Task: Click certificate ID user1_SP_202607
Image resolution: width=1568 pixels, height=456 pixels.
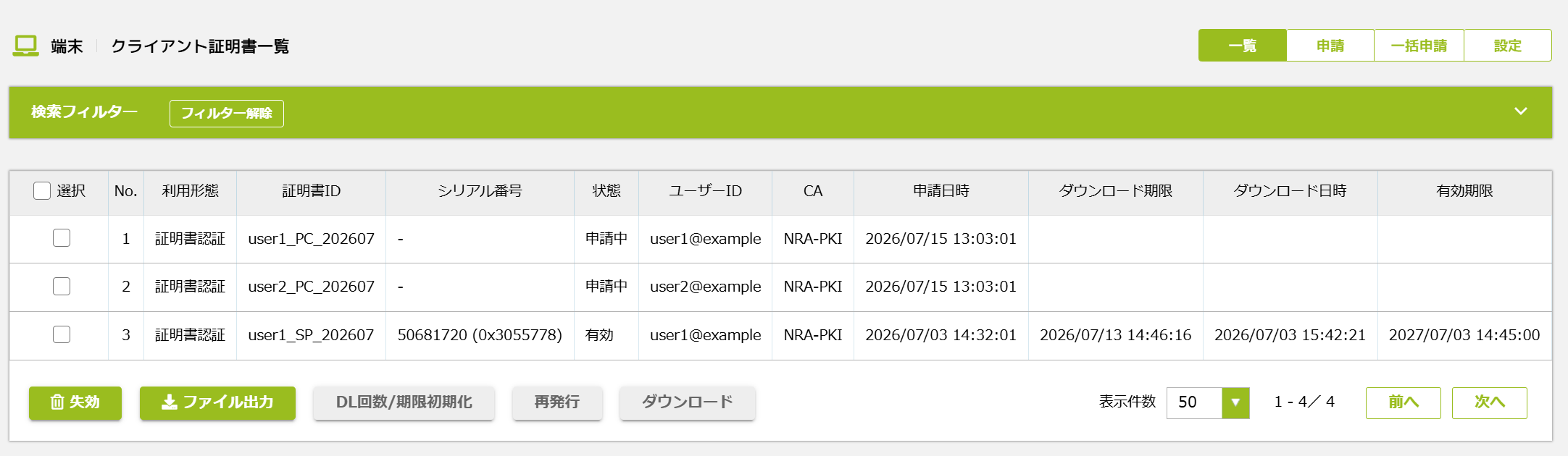Action: (x=311, y=335)
